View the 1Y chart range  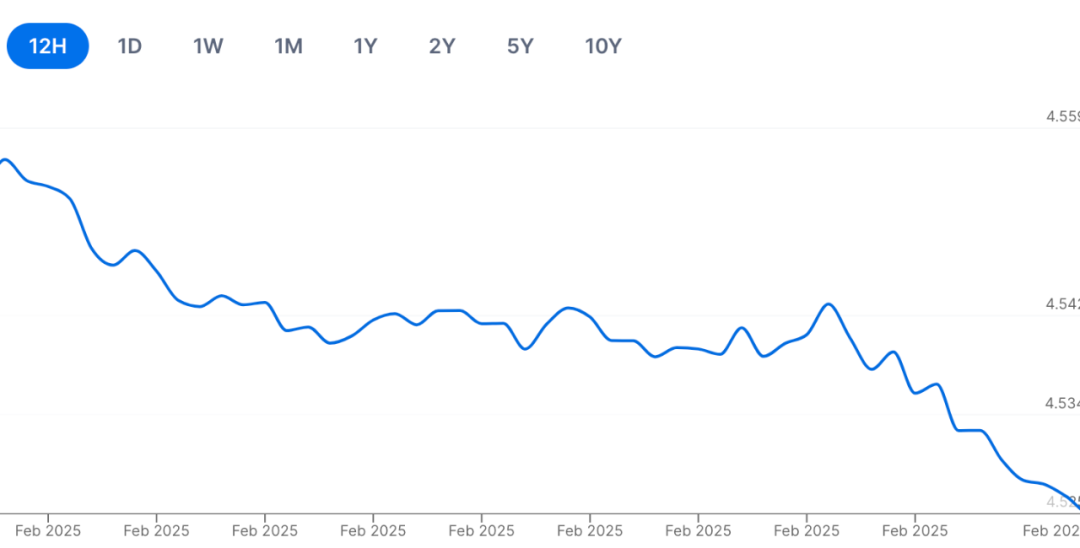click(365, 46)
